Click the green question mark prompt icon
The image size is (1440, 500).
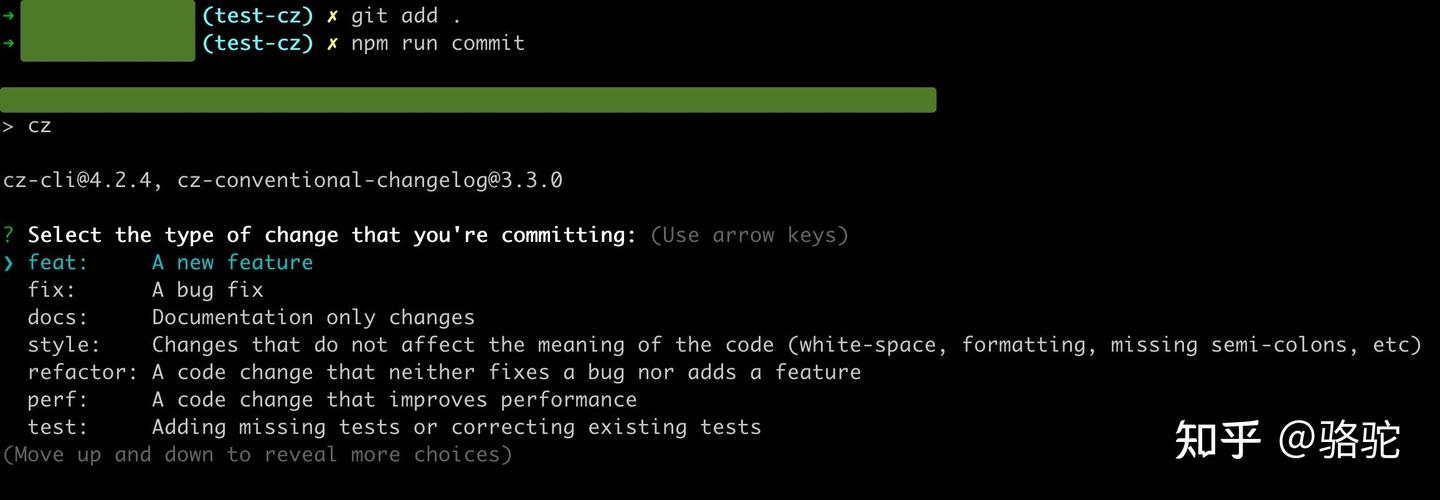pyautogui.click(x=9, y=235)
